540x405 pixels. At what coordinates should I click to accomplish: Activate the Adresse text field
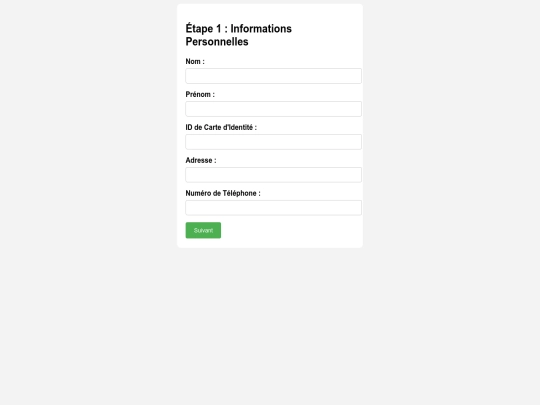[x=273, y=175]
